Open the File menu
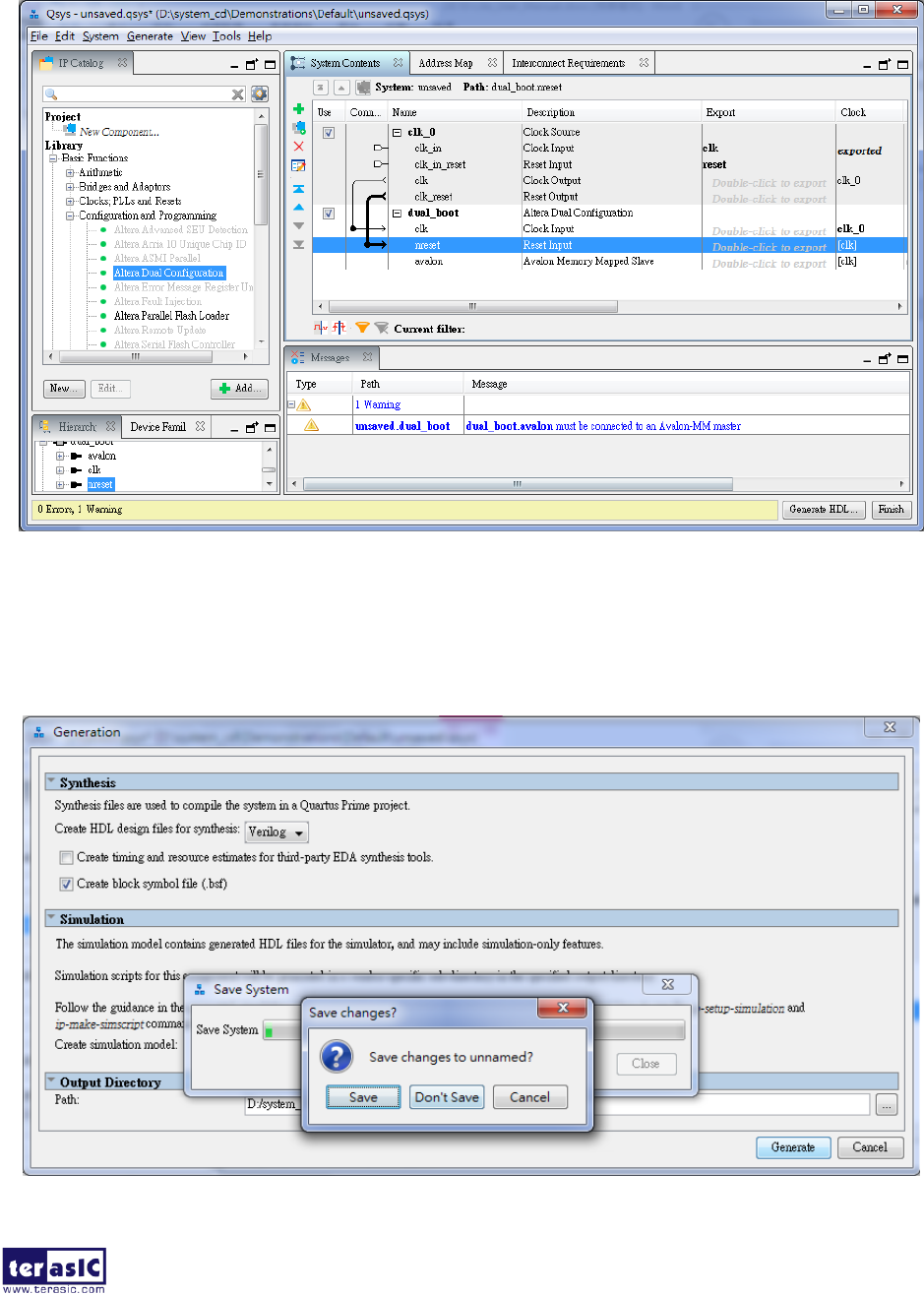The height and width of the screenshot is (1295, 924). [39, 36]
